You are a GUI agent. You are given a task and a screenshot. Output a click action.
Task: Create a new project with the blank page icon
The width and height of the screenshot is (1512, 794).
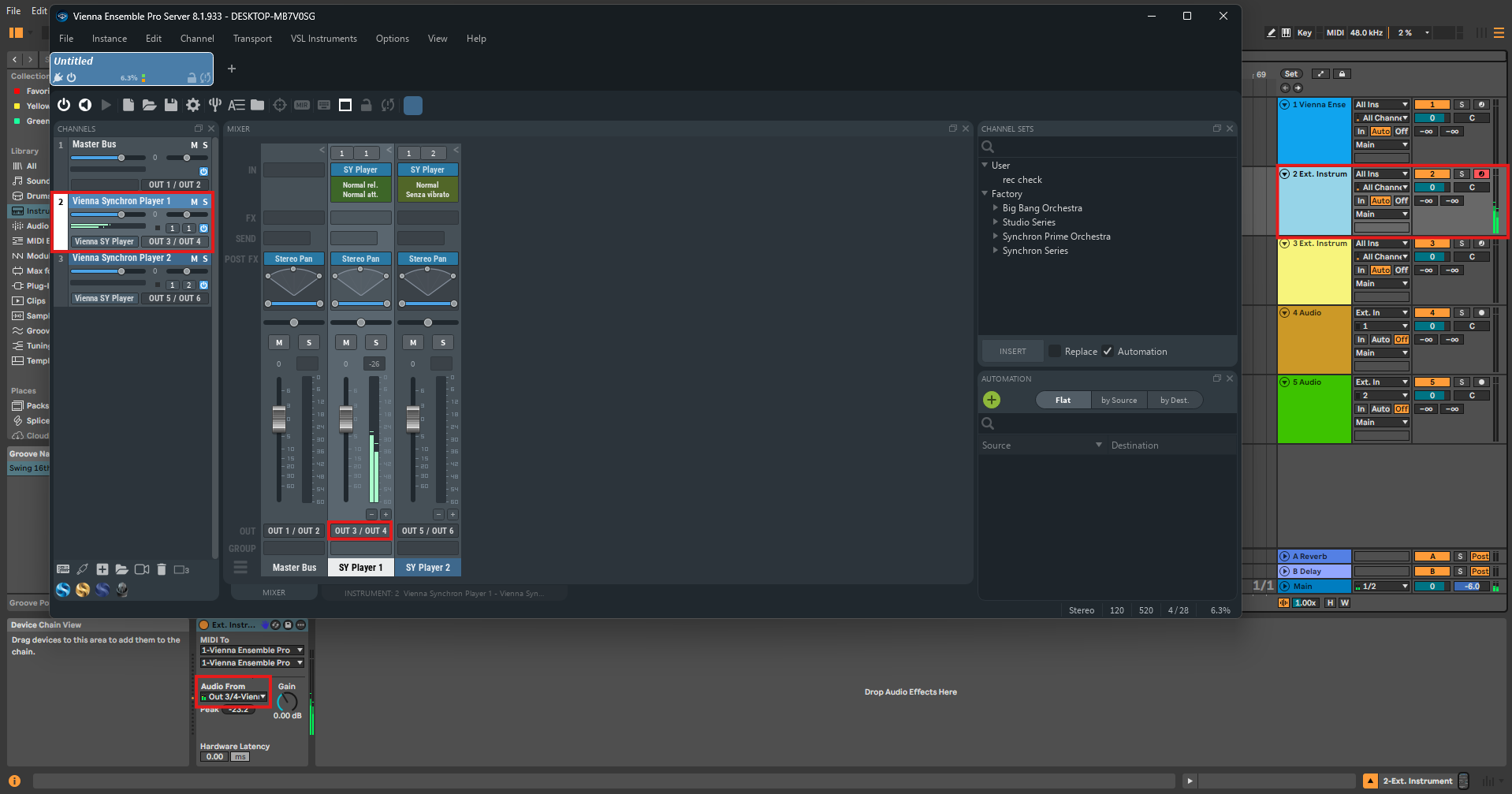coord(128,105)
